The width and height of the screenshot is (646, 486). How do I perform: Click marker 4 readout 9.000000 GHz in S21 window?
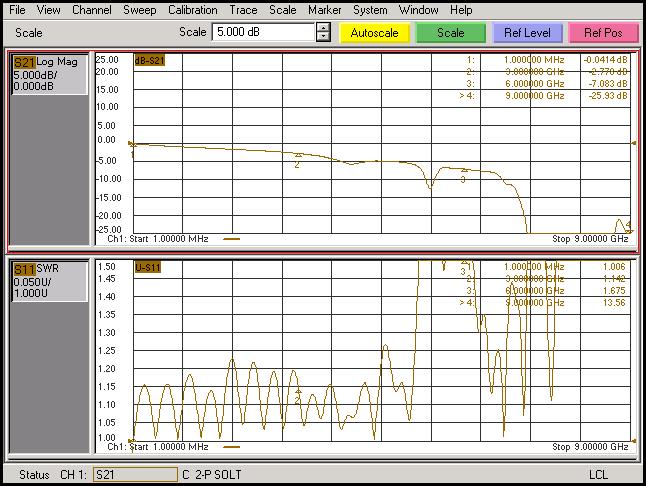coord(534,96)
